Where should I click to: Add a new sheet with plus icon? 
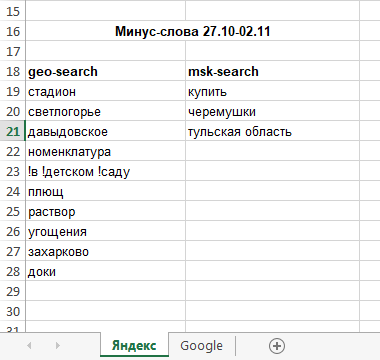(x=277, y=346)
